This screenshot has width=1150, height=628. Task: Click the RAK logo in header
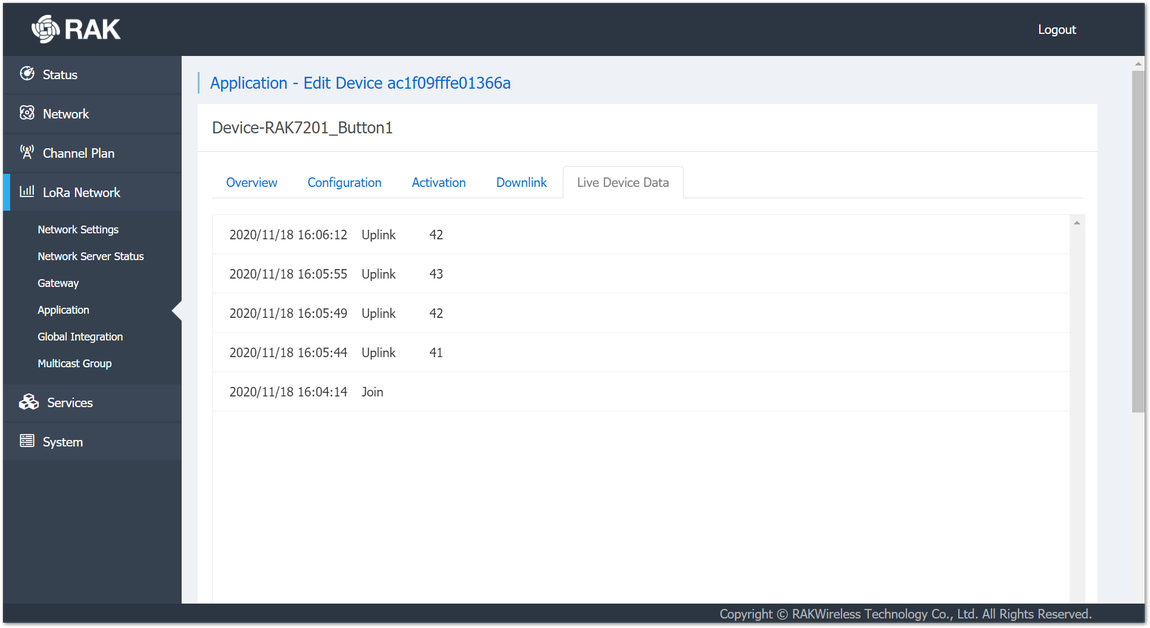pyautogui.click(x=76, y=29)
